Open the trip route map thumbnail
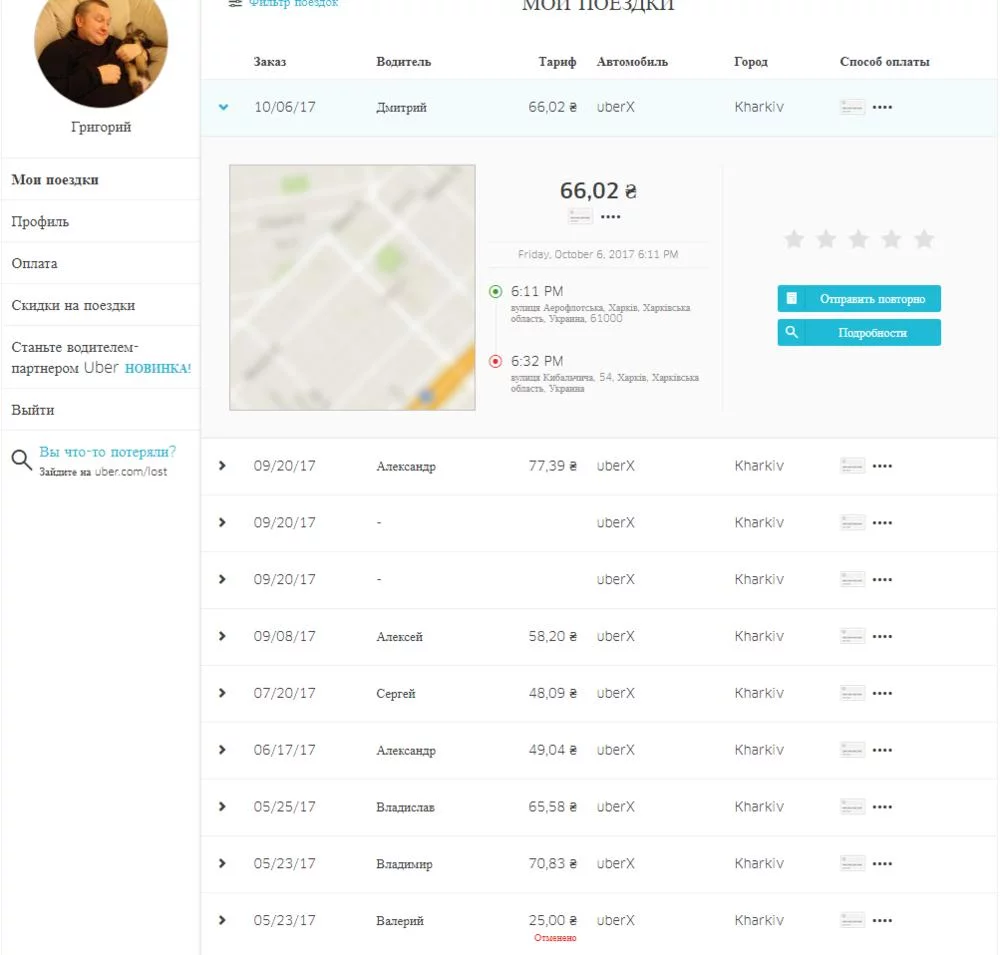 tap(352, 287)
